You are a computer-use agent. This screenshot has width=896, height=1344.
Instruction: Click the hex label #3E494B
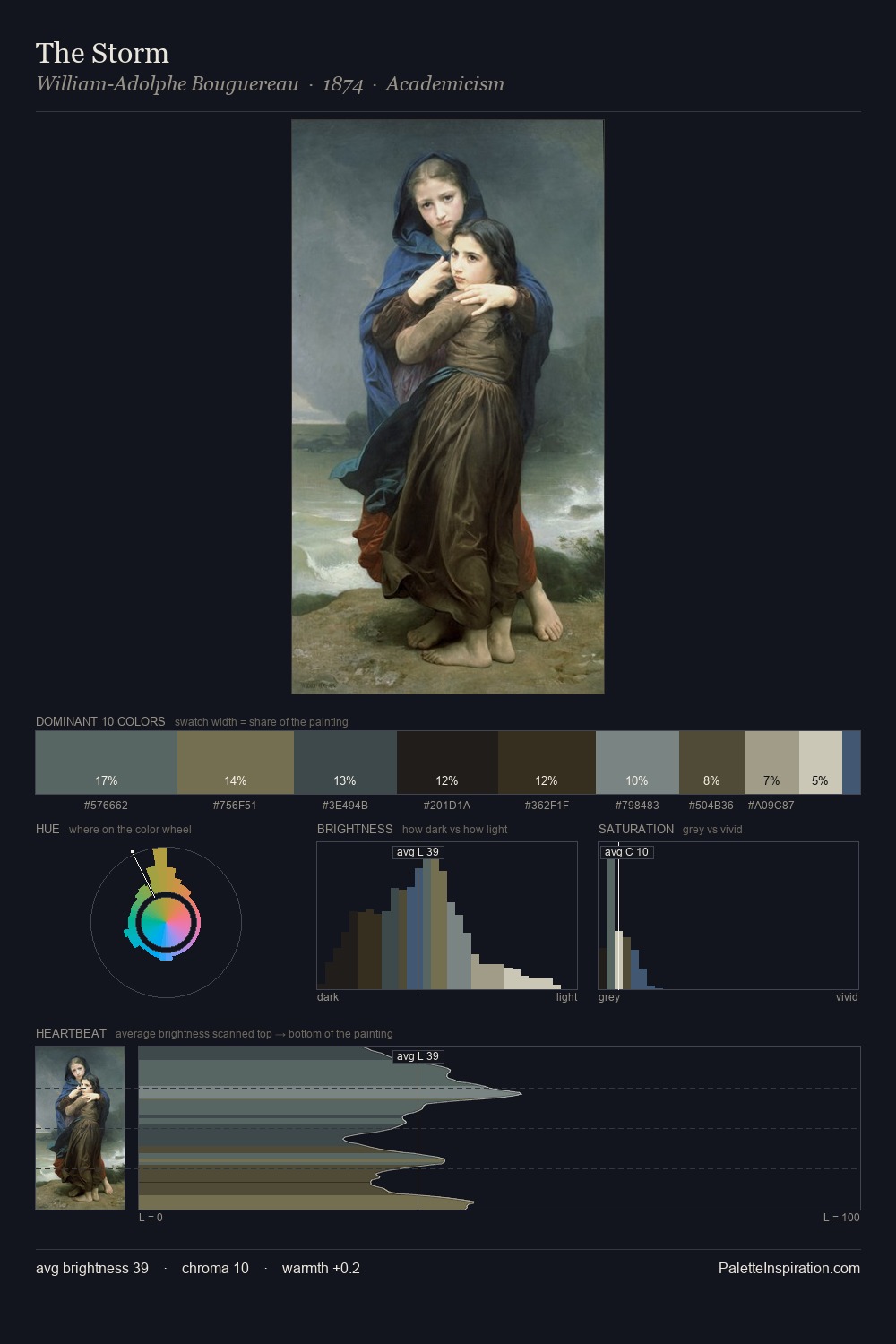pos(345,806)
